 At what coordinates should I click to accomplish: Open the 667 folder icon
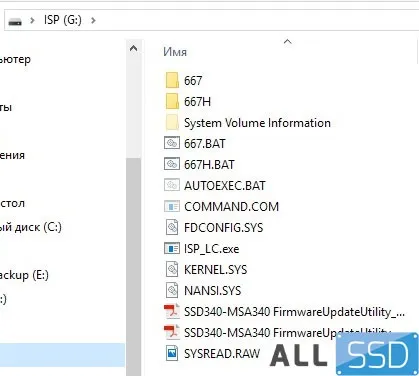tap(172, 80)
